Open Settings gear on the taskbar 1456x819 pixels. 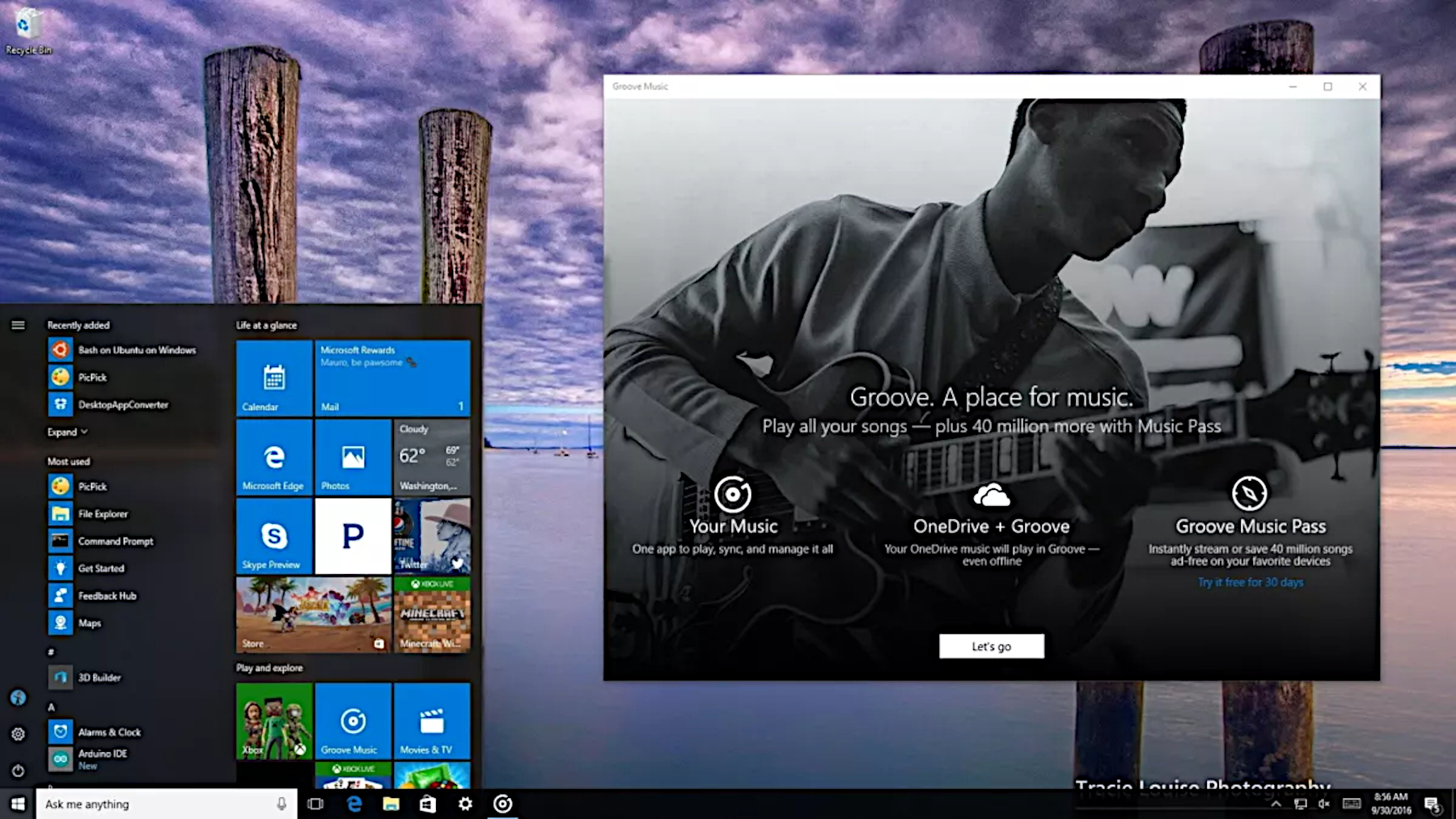tap(465, 804)
